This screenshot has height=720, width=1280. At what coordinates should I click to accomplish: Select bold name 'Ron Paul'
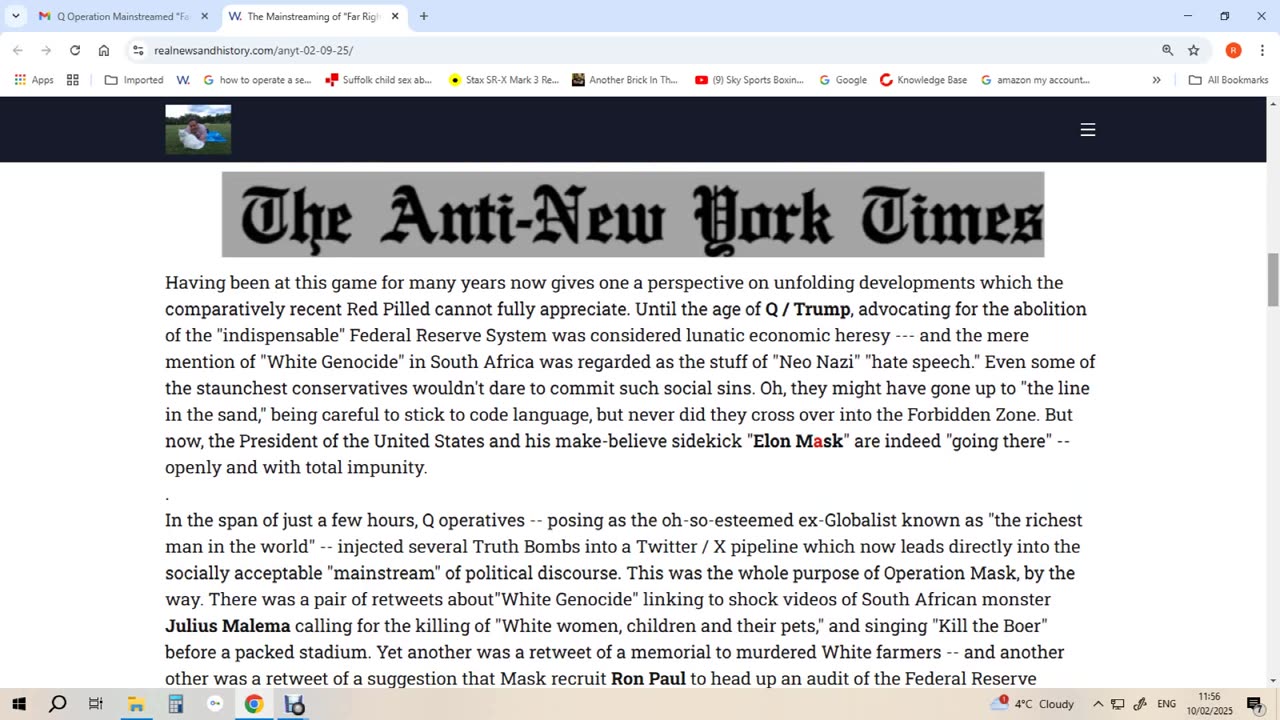(x=648, y=679)
